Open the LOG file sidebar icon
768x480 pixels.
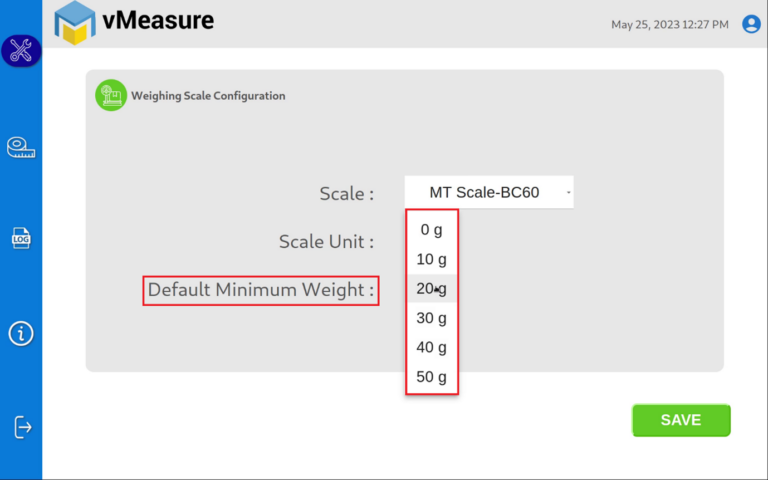point(21,239)
